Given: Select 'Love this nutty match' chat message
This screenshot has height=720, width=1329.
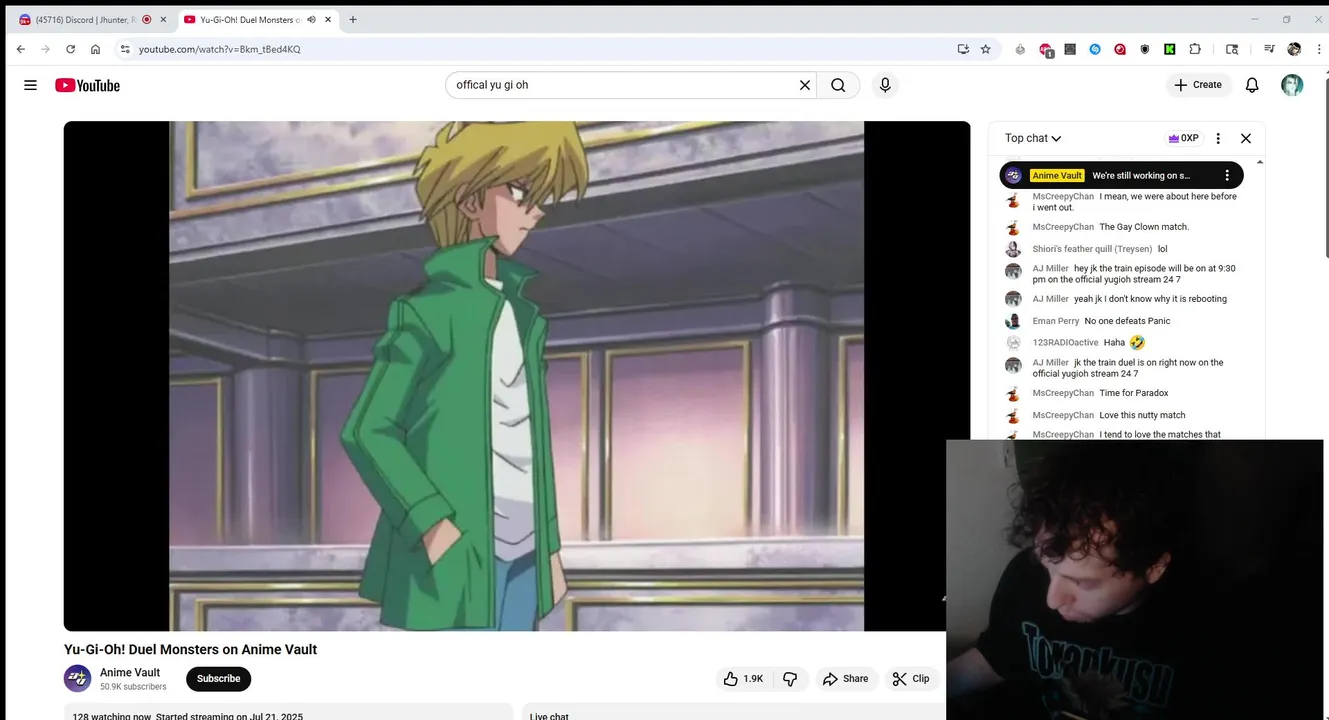Looking at the screenshot, I should pos(1142,415).
